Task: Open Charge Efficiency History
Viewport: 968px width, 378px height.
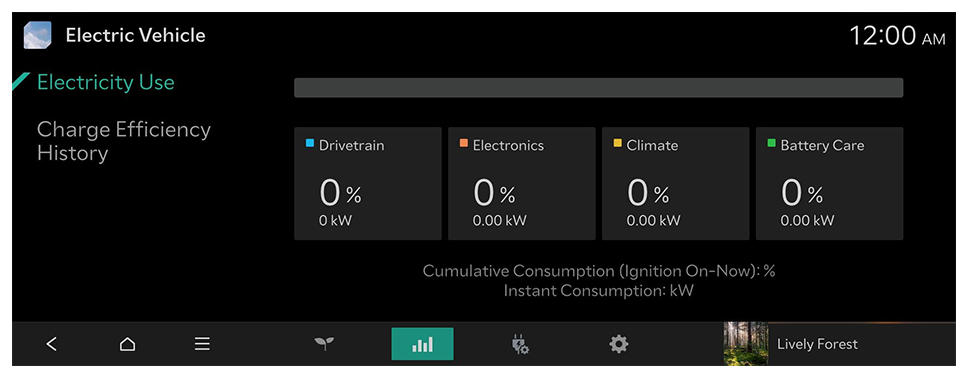Action: pyautogui.click(x=123, y=141)
